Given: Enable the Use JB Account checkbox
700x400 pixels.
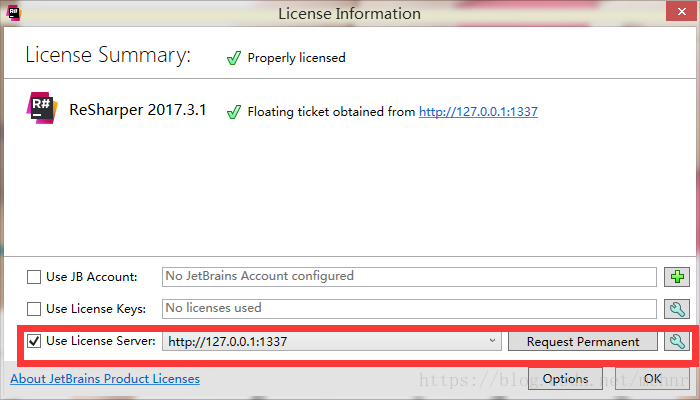Looking at the screenshot, I should pyautogui.click(x=34, y=277).
